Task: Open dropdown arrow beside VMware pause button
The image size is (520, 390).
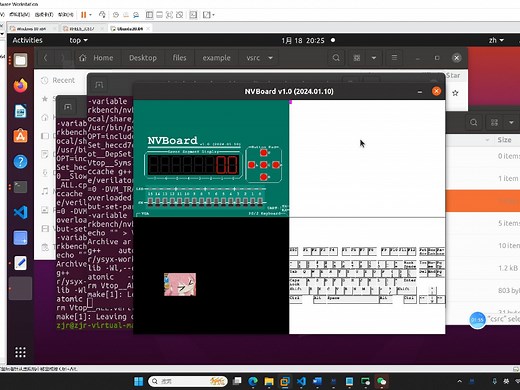Action: click(90, 15)
